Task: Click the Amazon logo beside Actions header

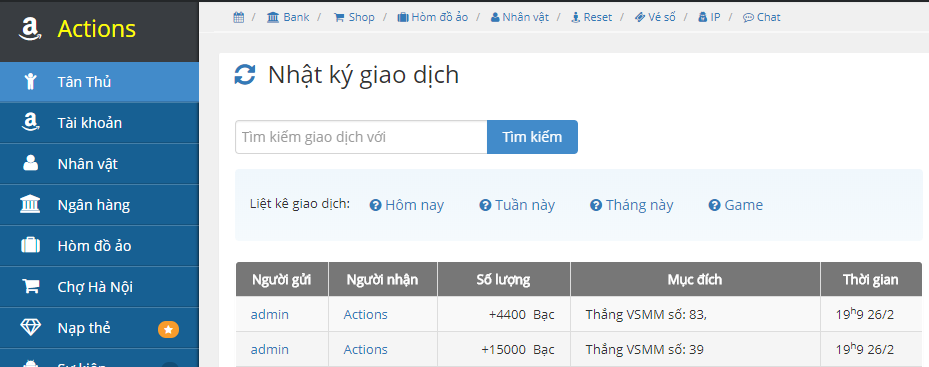Action: 29,29
